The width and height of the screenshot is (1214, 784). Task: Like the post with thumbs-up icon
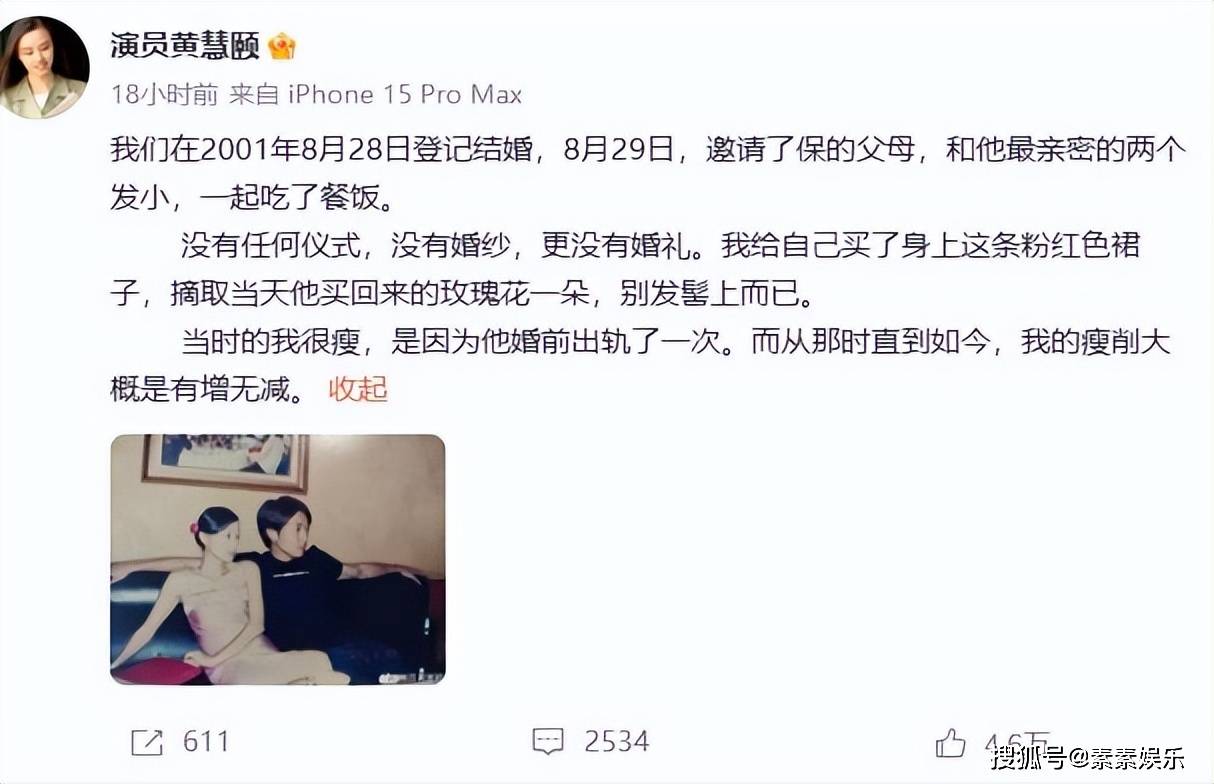[950, 742]
